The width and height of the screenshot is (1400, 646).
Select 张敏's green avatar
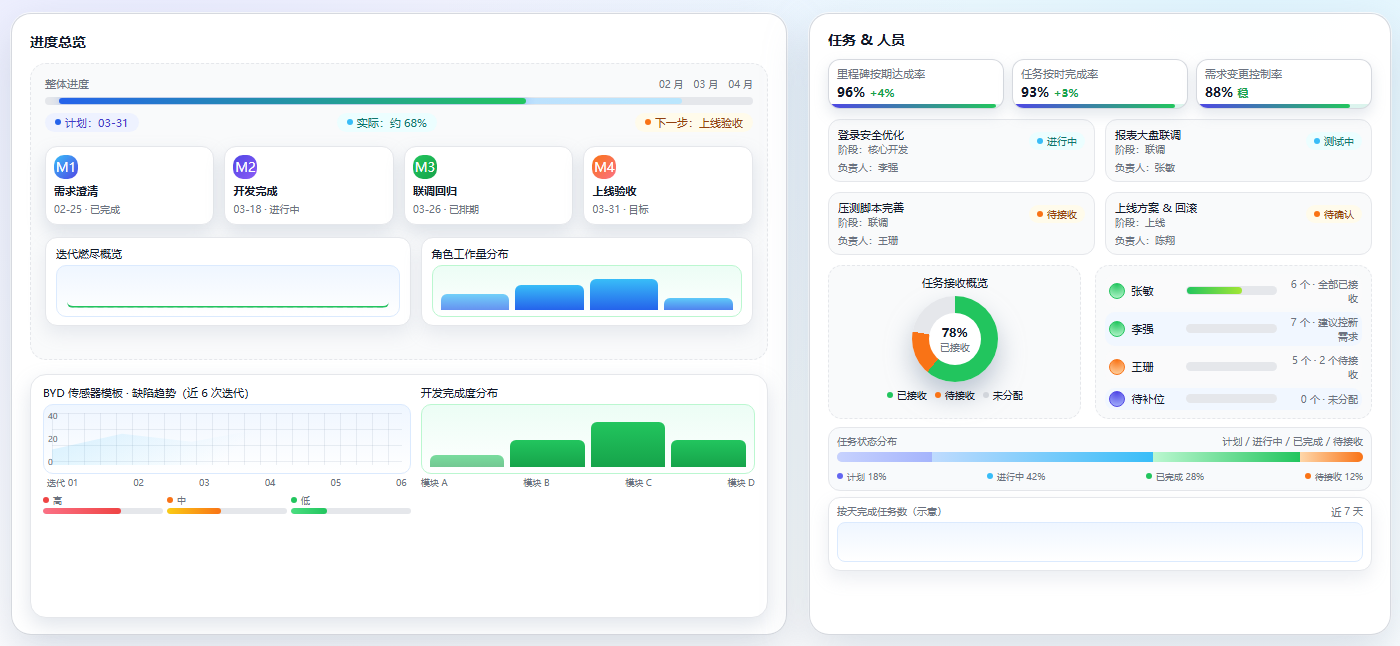1117,291
